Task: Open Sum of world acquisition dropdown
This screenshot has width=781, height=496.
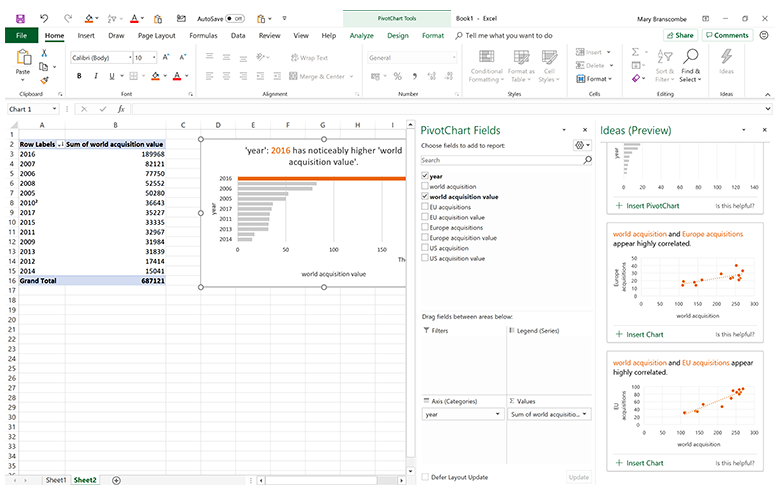Action: (x=584, y=414)
